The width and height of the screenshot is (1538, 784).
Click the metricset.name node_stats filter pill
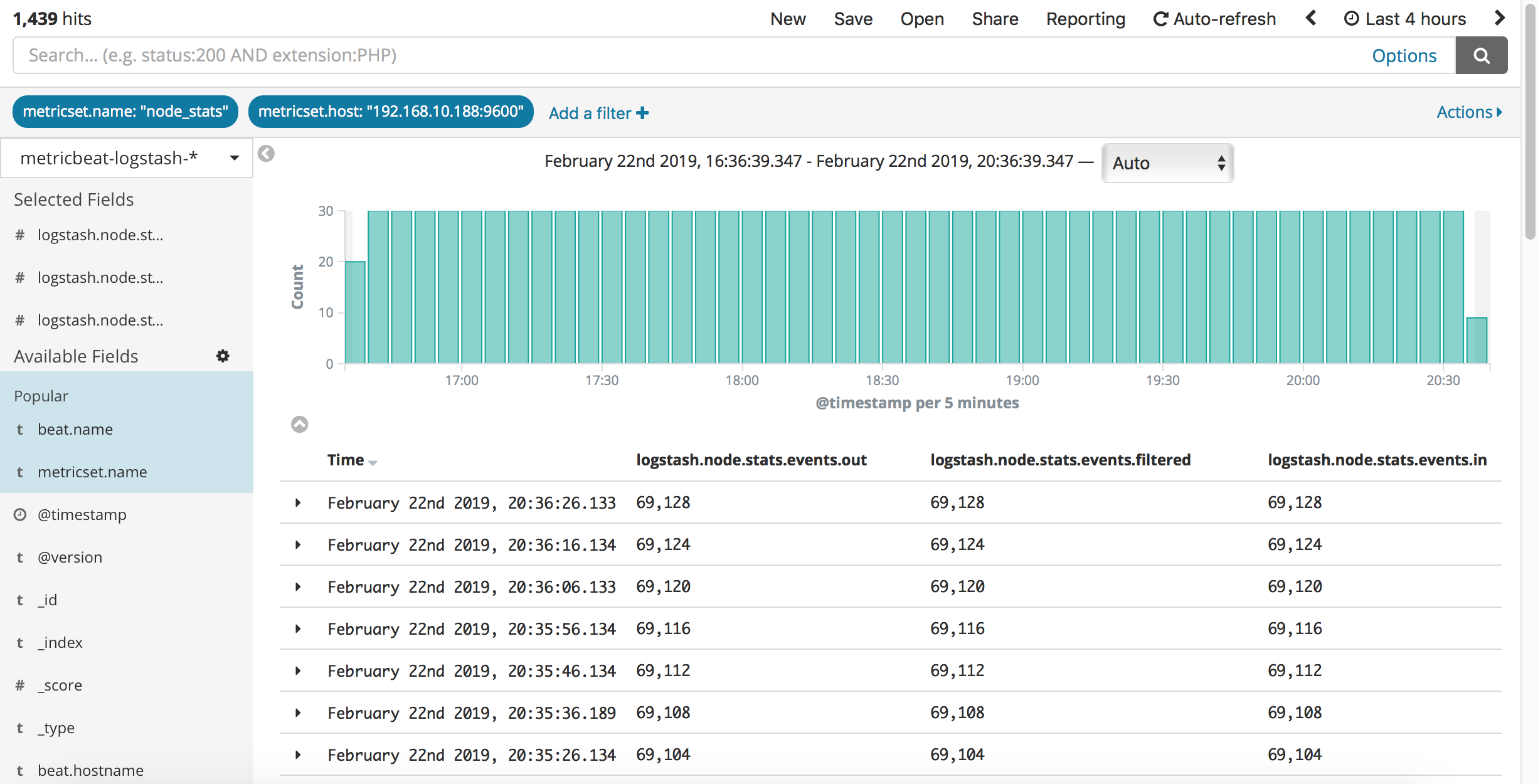pyautogui.click(x=125, y=112)
